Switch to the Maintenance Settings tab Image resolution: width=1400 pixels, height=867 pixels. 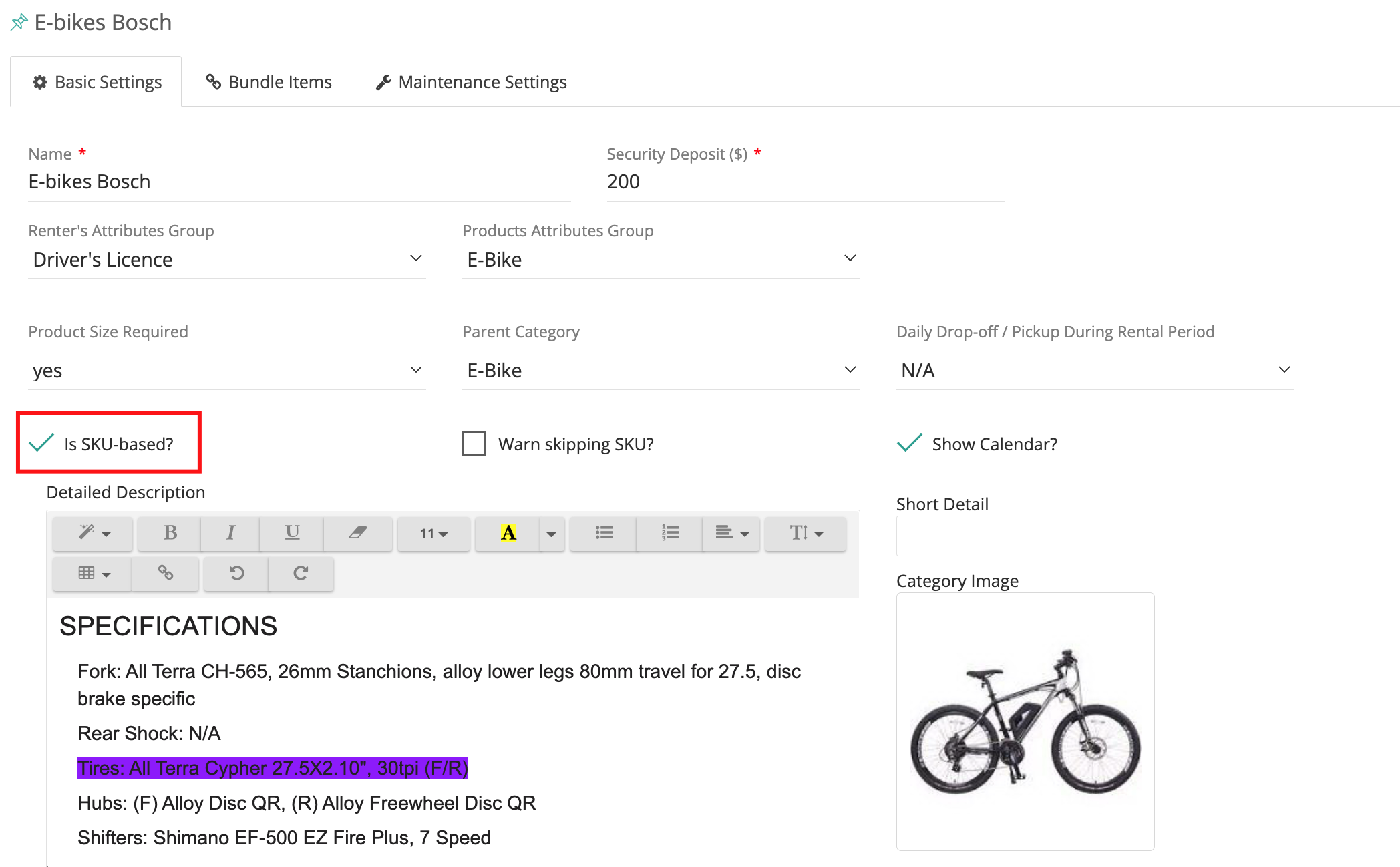tap(471, 82)
